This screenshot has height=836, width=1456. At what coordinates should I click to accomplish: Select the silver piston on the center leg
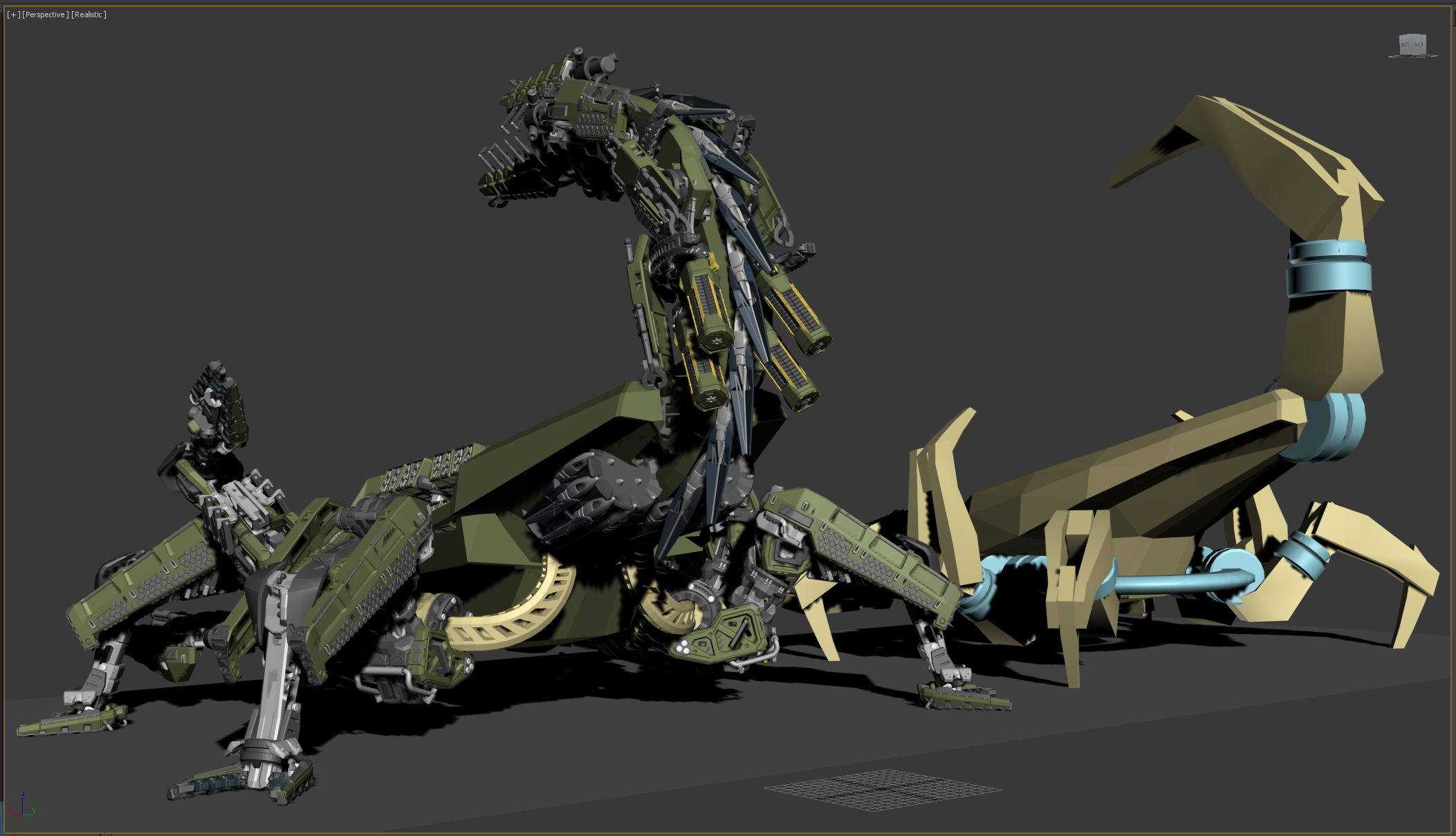tap(273, 685)
